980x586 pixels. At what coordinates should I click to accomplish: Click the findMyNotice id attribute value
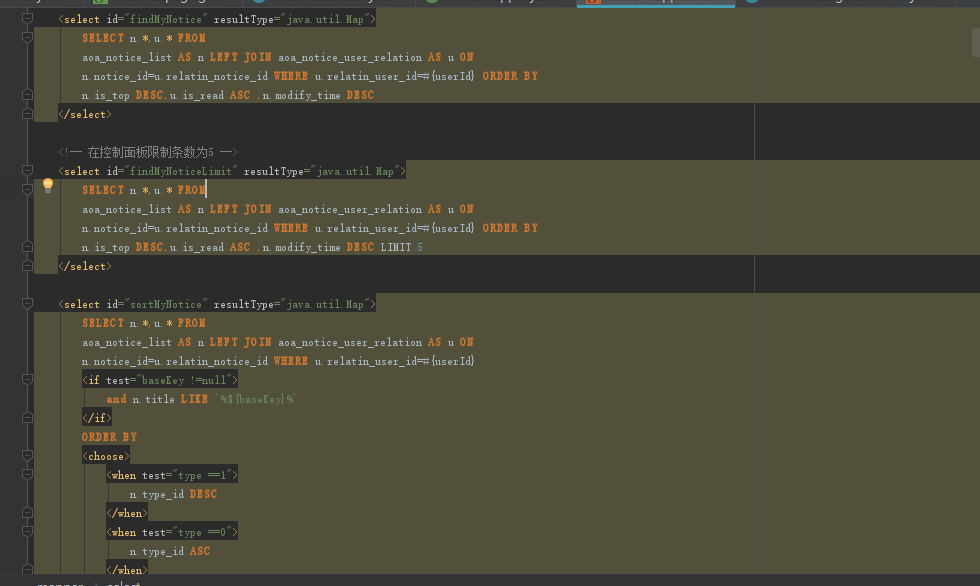click(x=166, y=19)
